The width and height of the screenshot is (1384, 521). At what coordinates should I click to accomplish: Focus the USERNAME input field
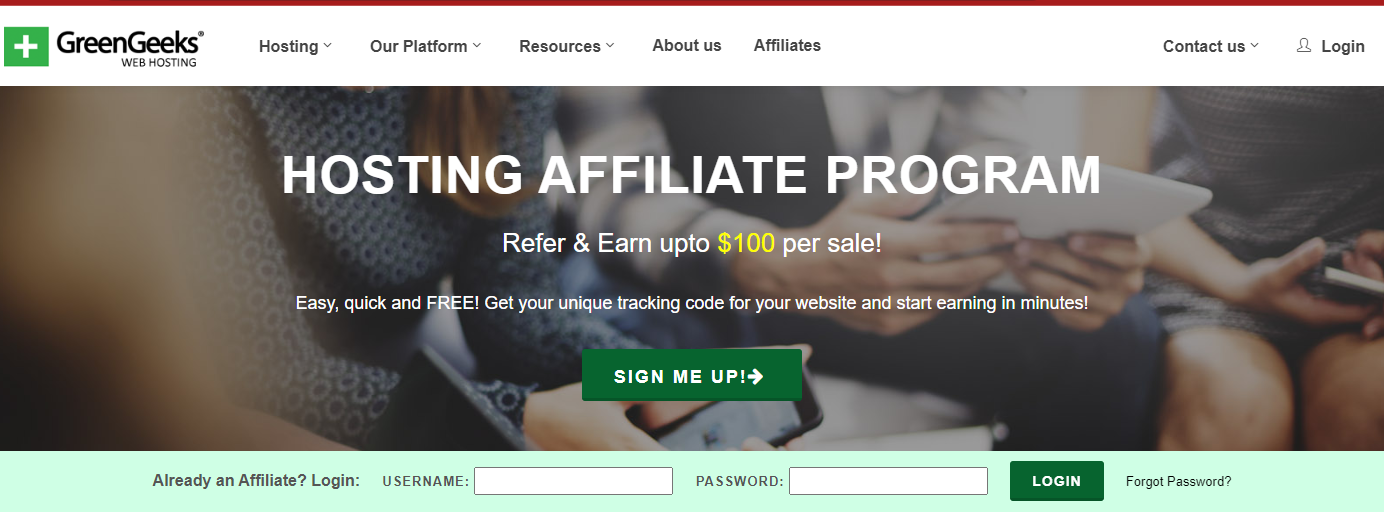[x=573, y=481]
